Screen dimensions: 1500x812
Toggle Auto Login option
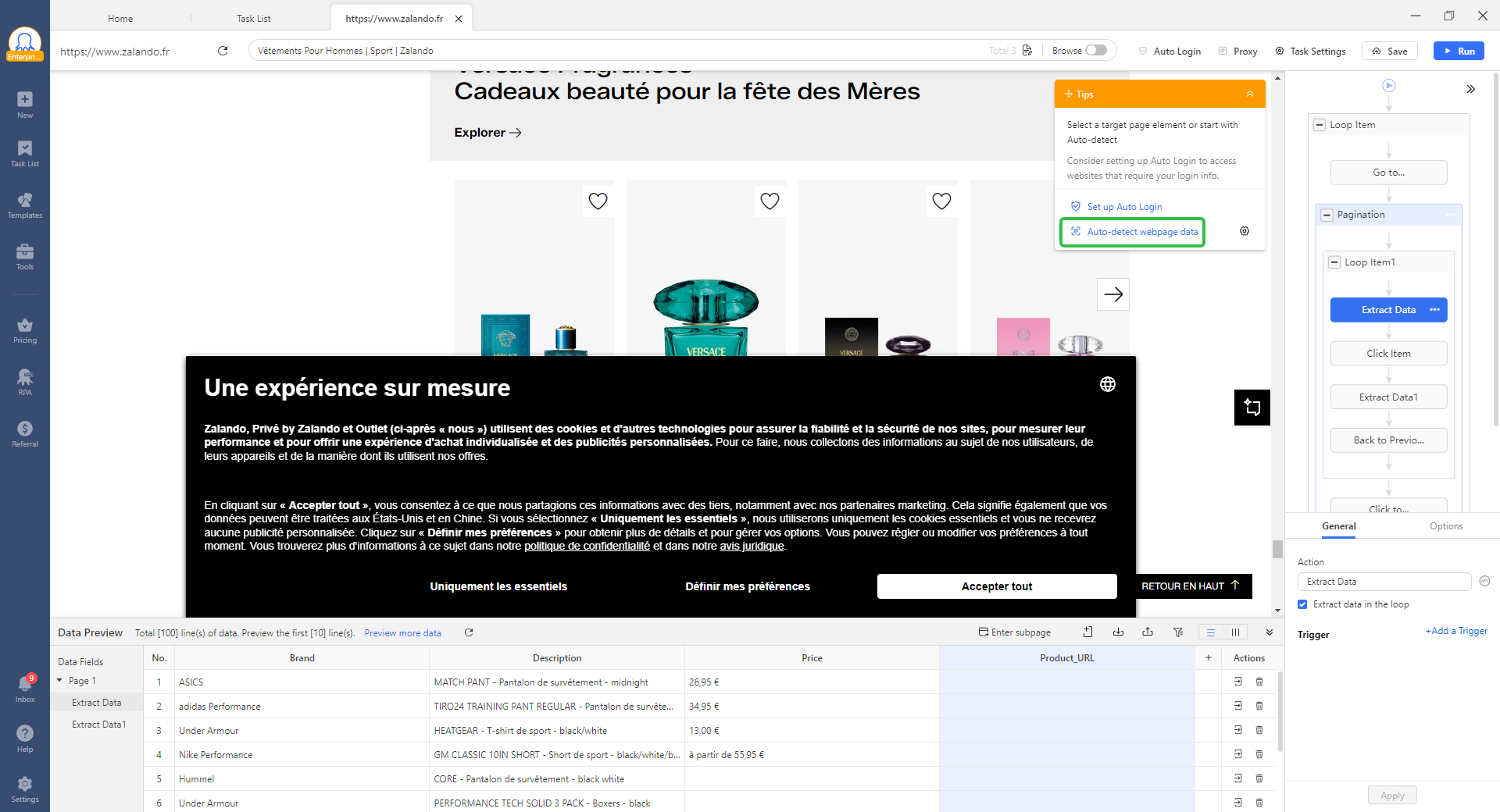(1170, 51)
